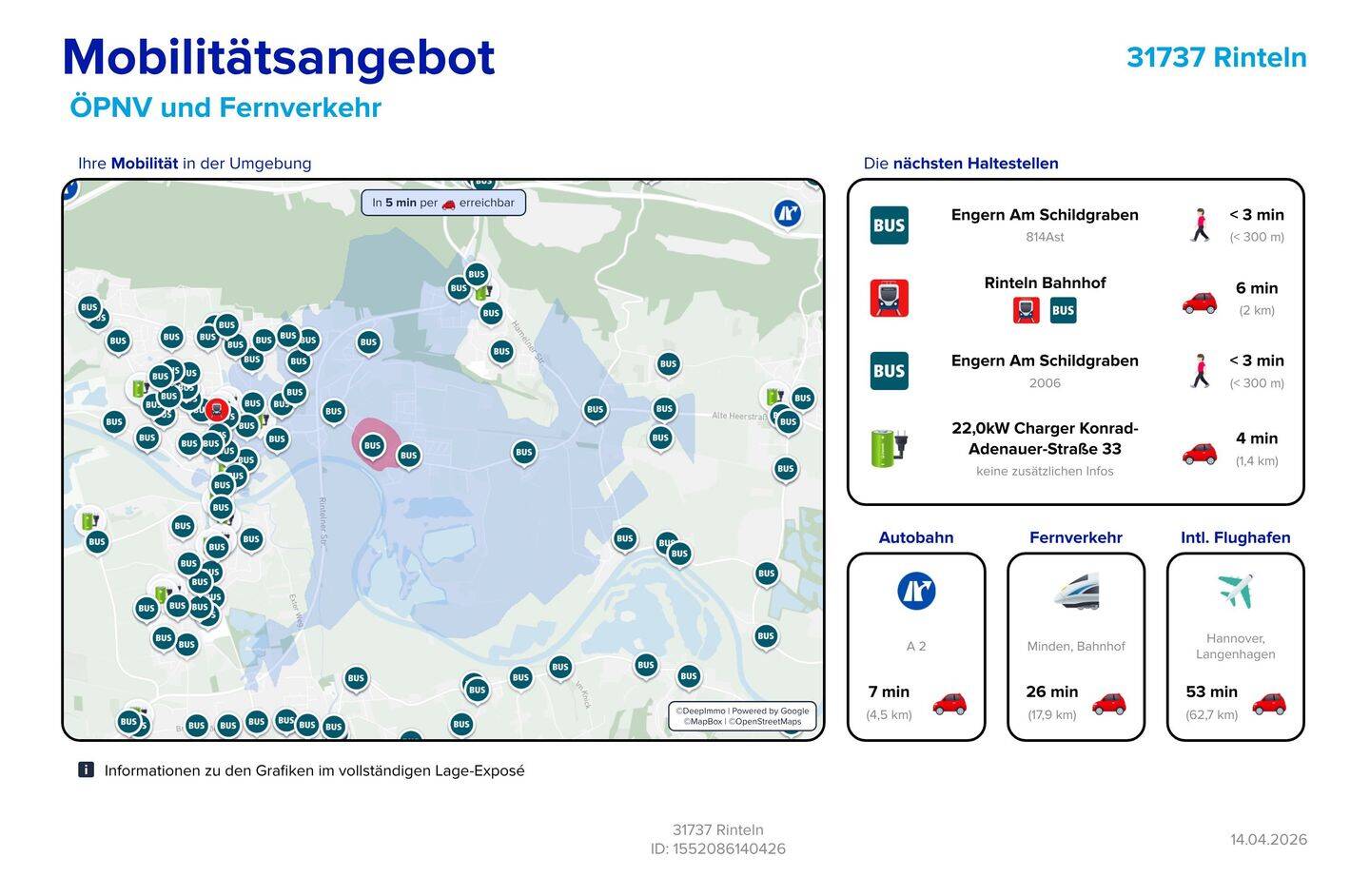
Task: Select the Minden, Bahnhof label in the Fernverkehr card
Action: 1076,646
